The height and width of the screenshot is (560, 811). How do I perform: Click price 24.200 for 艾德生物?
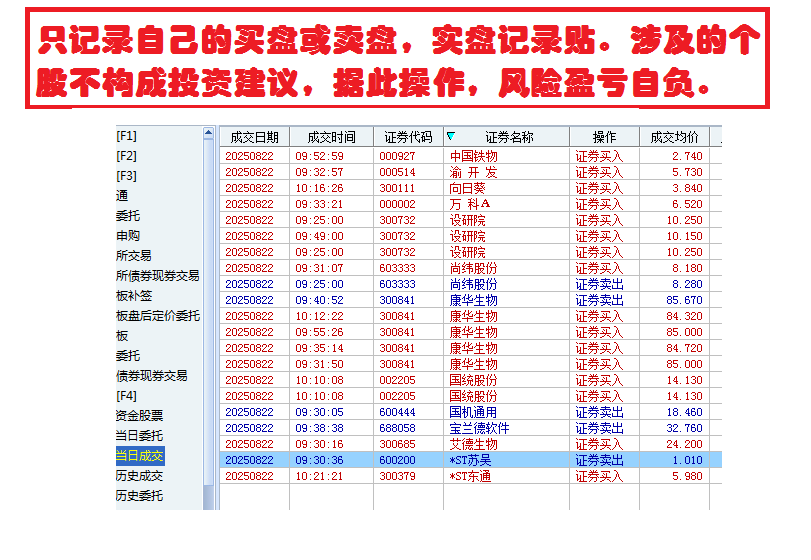point(684,445)
